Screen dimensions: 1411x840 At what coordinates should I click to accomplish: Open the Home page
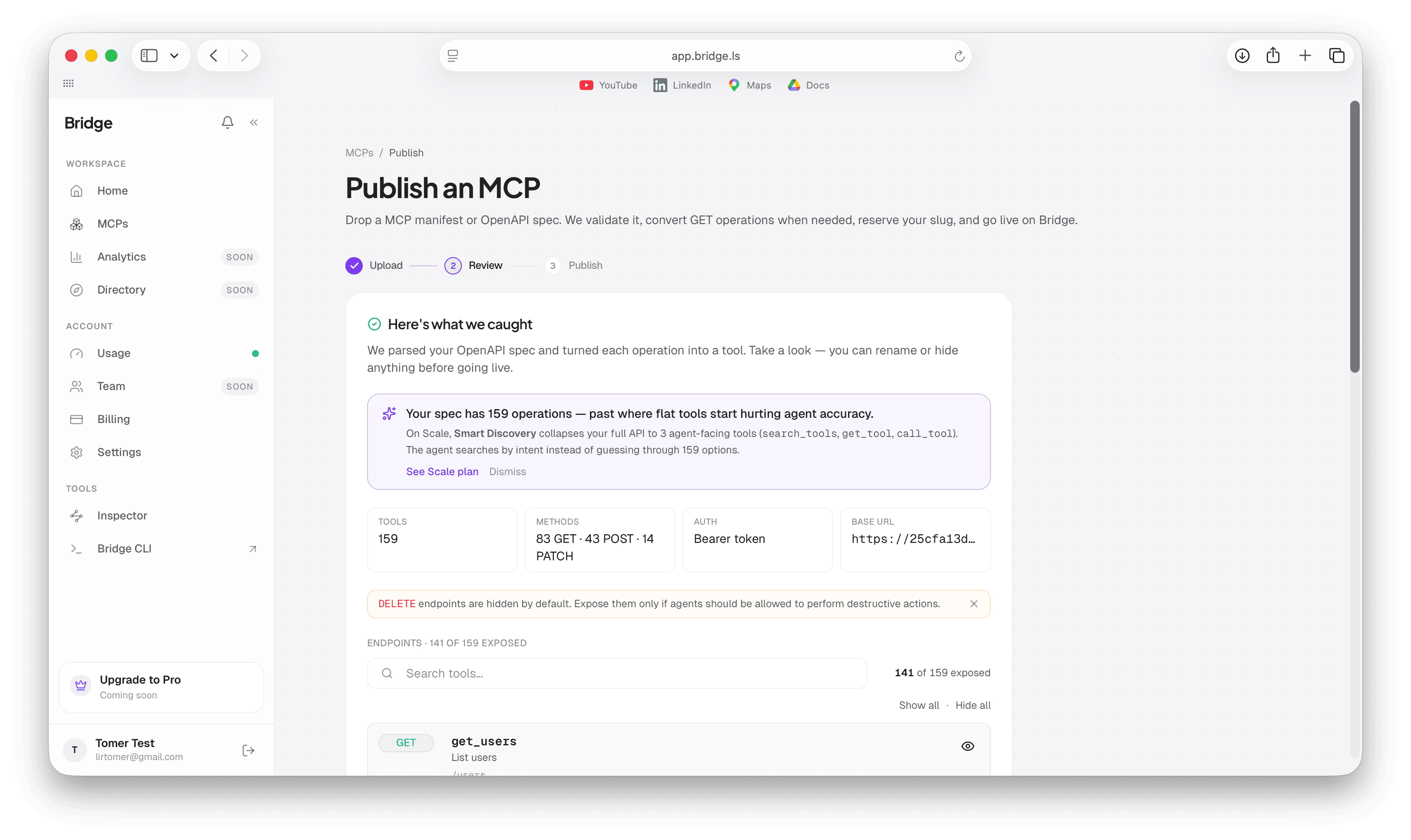pyautogui.click(x=161, y=191)
